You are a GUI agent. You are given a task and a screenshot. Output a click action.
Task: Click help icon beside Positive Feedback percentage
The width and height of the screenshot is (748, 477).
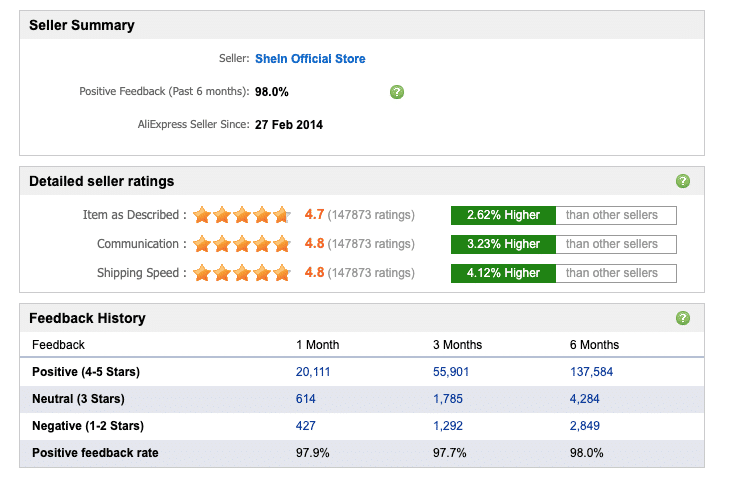click(397, 92)
